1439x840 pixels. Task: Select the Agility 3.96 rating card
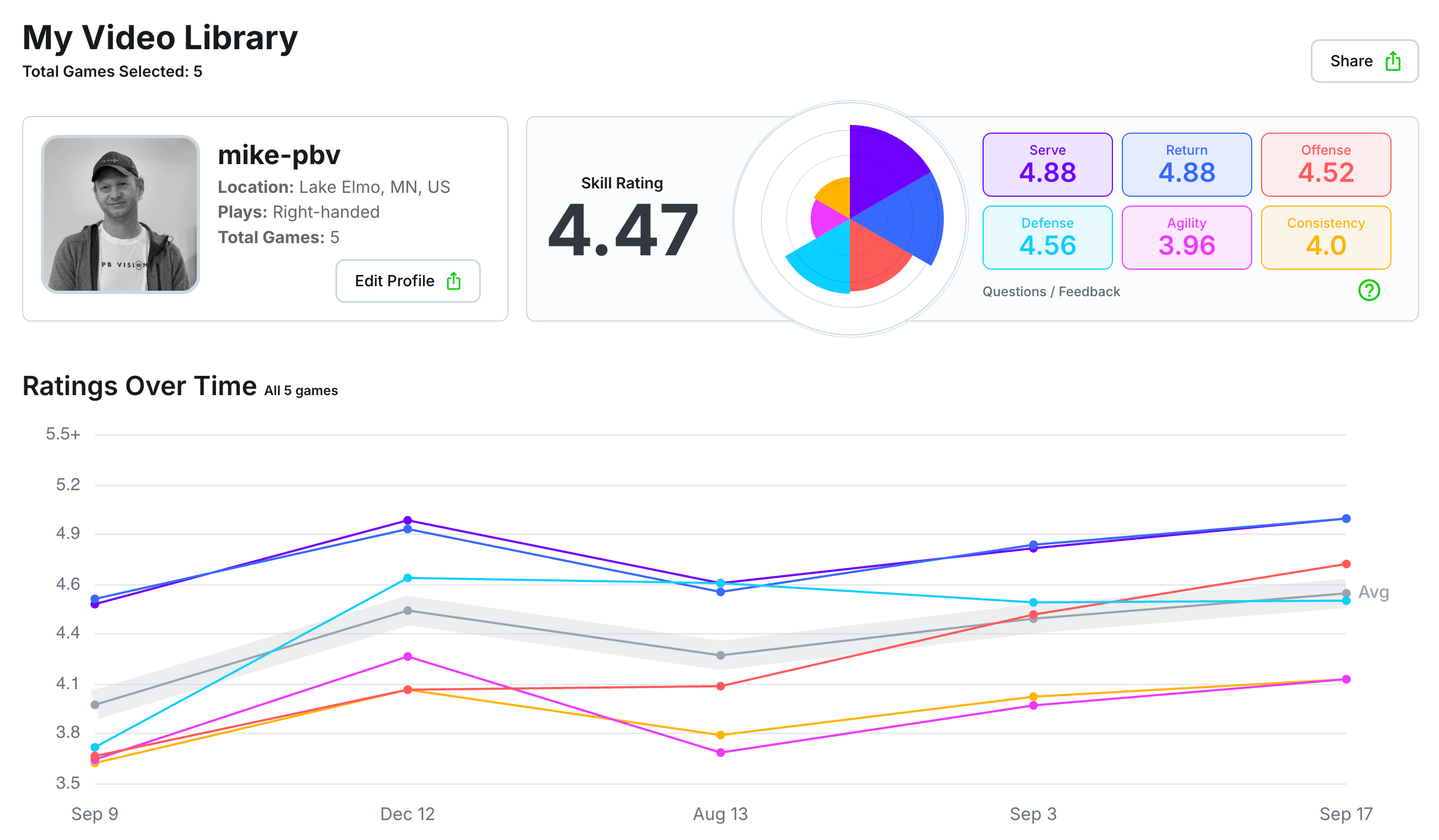[1186, 238]
